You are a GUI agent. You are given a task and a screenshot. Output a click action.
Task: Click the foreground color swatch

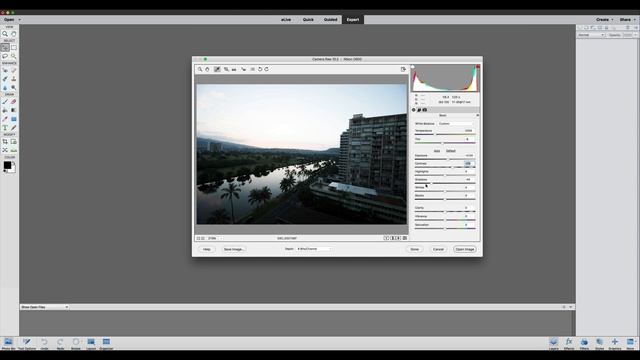click(x=7, y=165)
